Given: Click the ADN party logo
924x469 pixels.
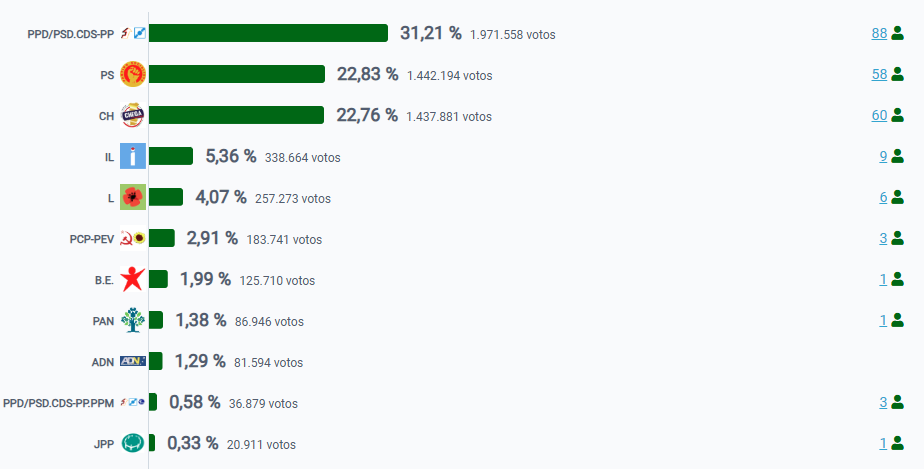Looking at the screenshot, I should 132,361.
